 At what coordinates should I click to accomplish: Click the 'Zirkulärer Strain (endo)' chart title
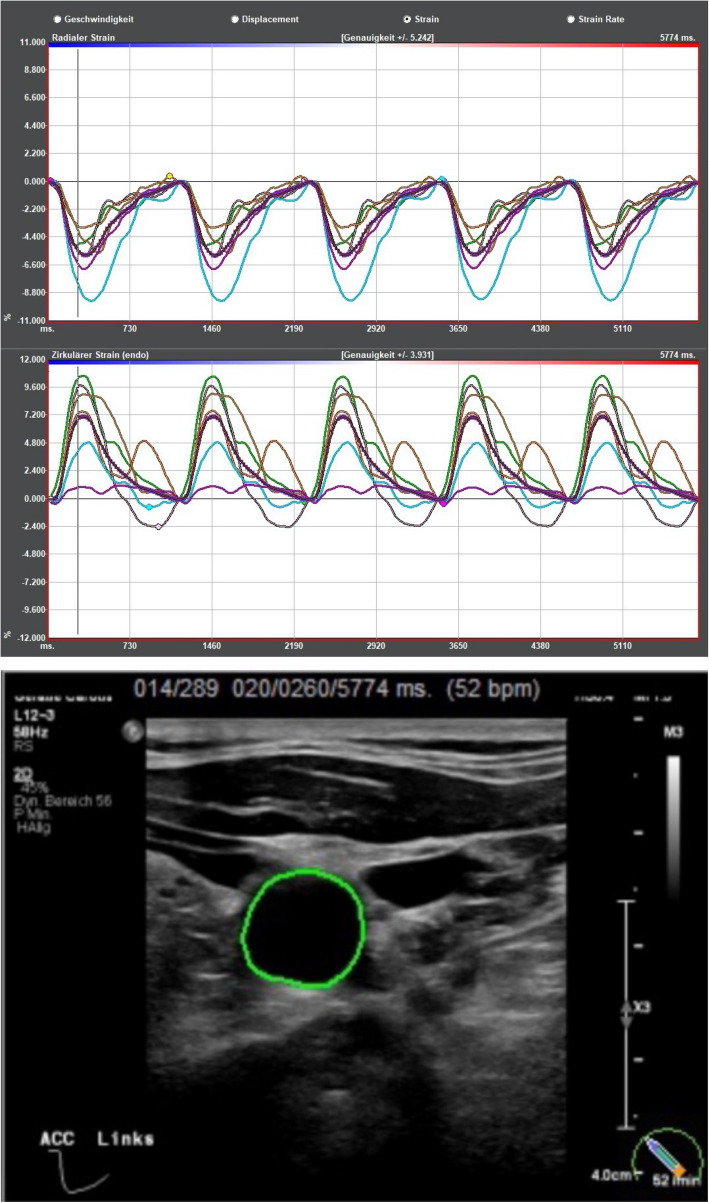[x=100, y=354]
